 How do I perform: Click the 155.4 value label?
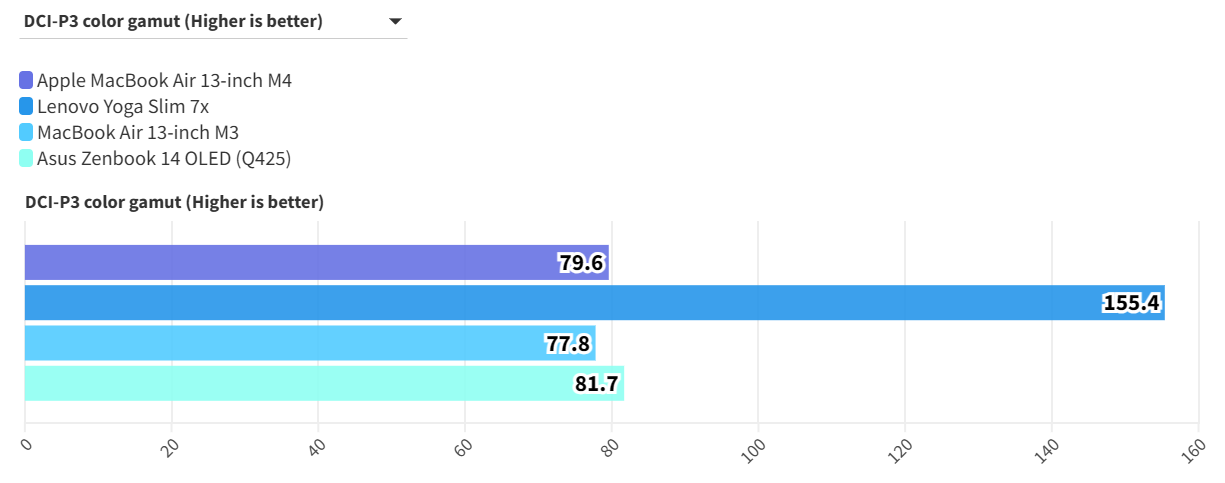(1132, 303)
